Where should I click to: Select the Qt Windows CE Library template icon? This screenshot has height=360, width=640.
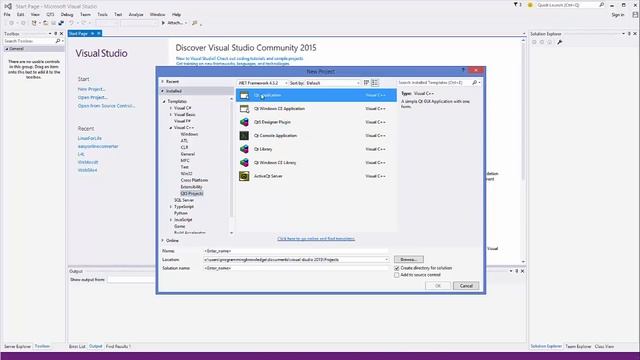244,162
